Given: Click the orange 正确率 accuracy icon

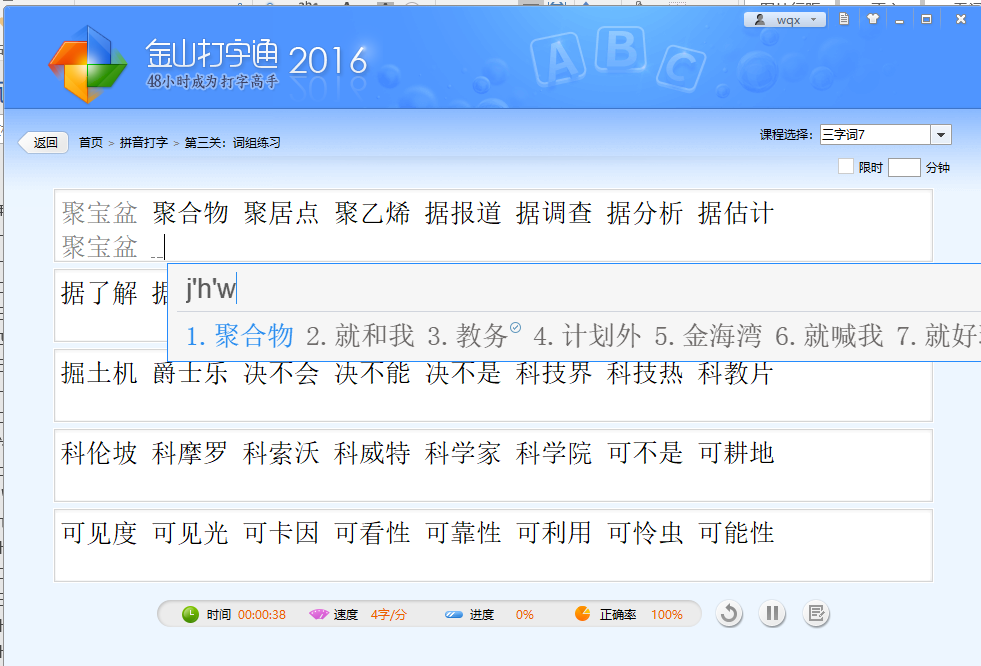Looking at the screenshot, I should pos(583,614).
